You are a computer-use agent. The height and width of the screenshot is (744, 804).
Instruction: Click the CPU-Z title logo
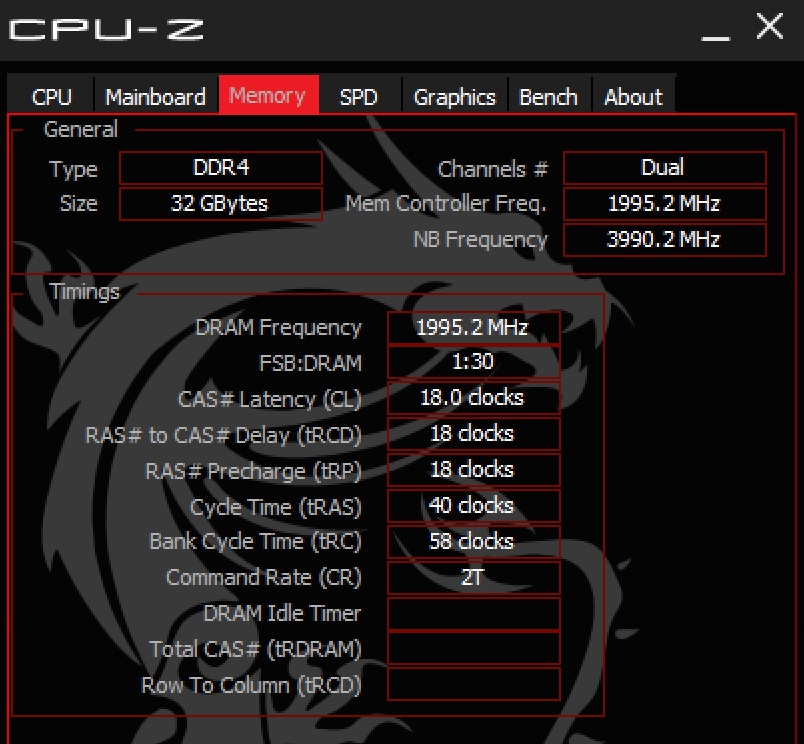[x=106, y=29]
